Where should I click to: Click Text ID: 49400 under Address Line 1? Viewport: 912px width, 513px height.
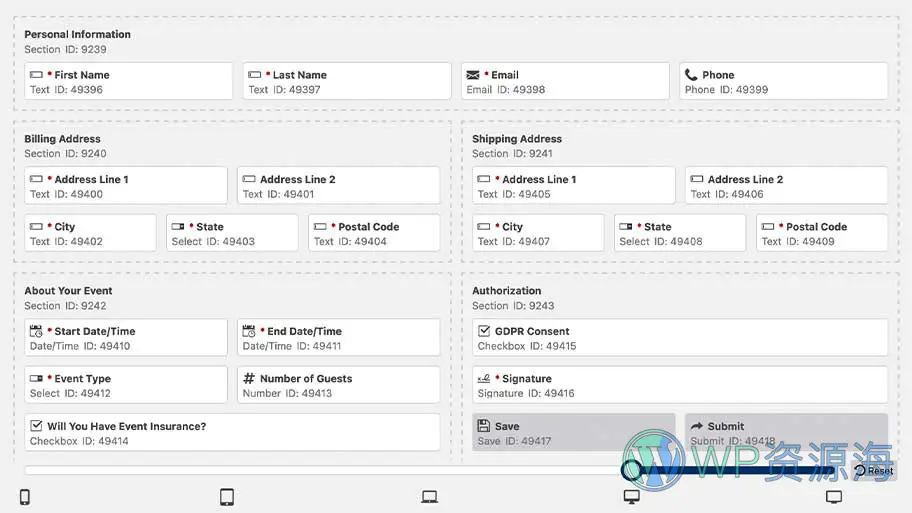[66, 194]
